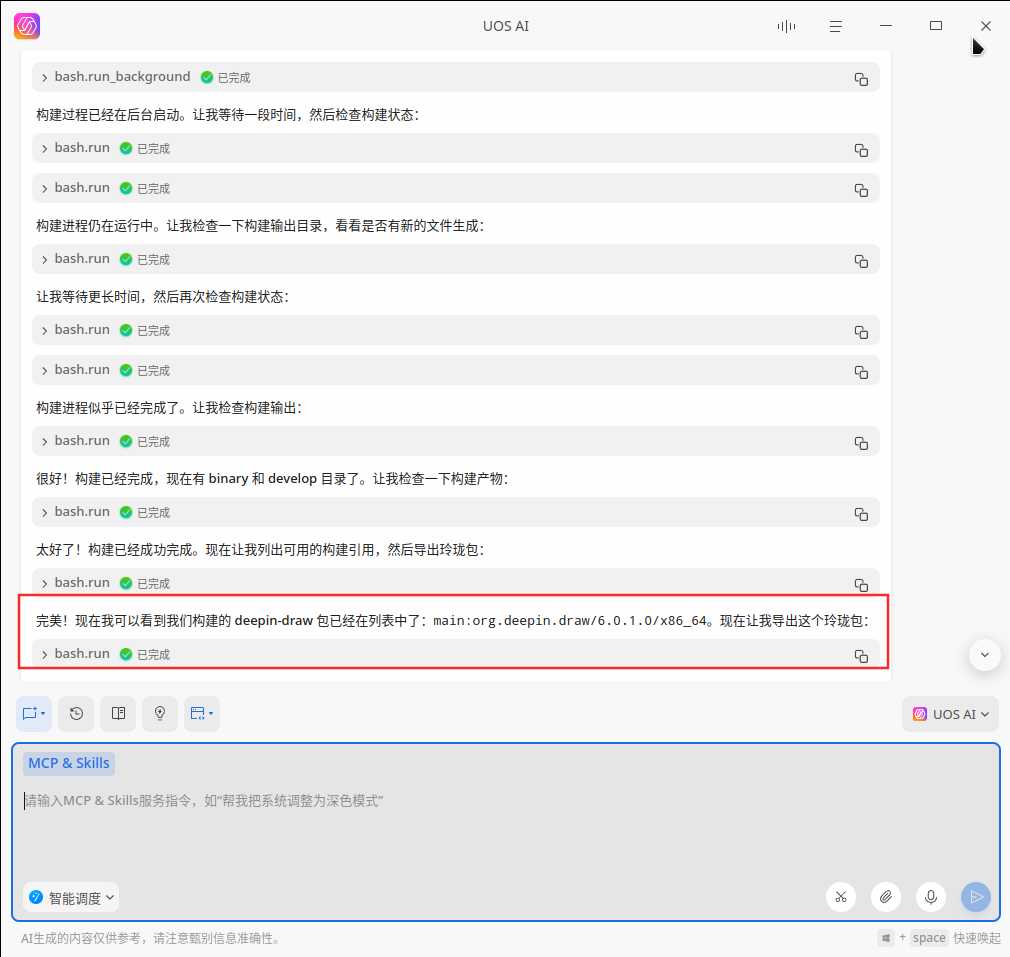Click text 构建过程已经在后台启动
The width and height of the screenshot is (1010, 957).
pyautogui.click(x=108, y=115)
